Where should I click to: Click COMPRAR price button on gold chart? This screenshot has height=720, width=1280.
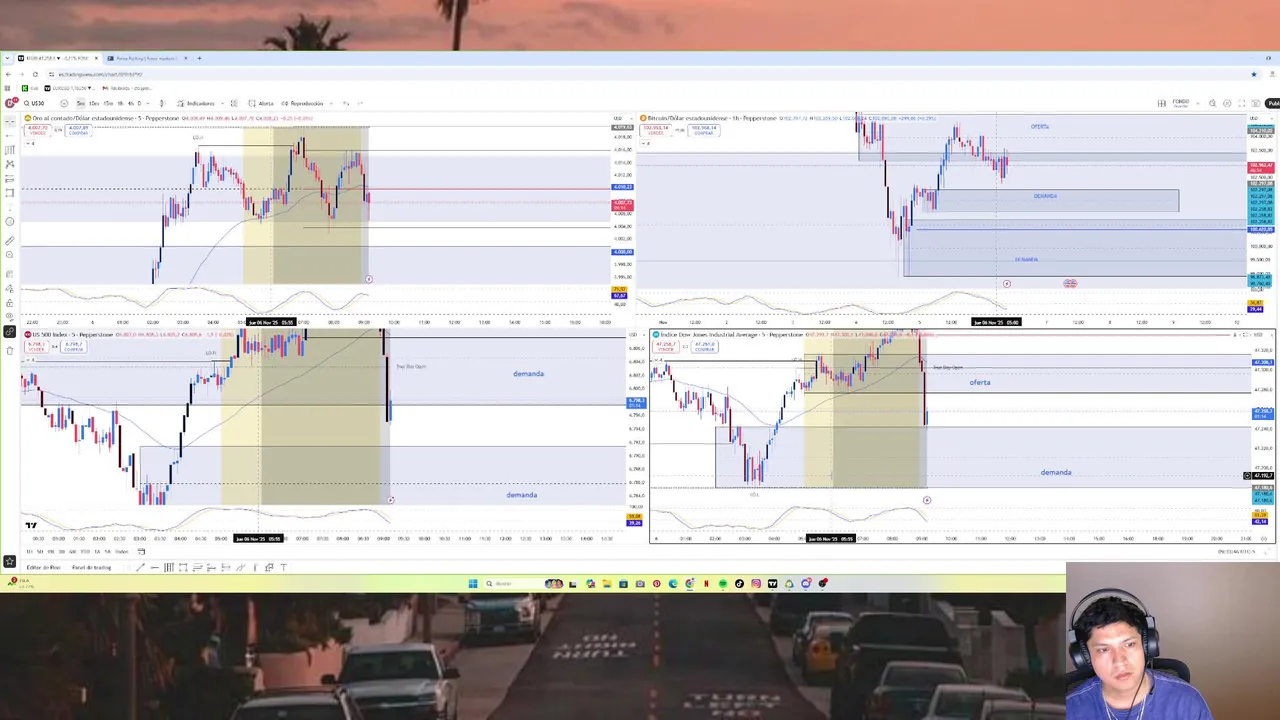pyautogui.click(x=78, y=130)
